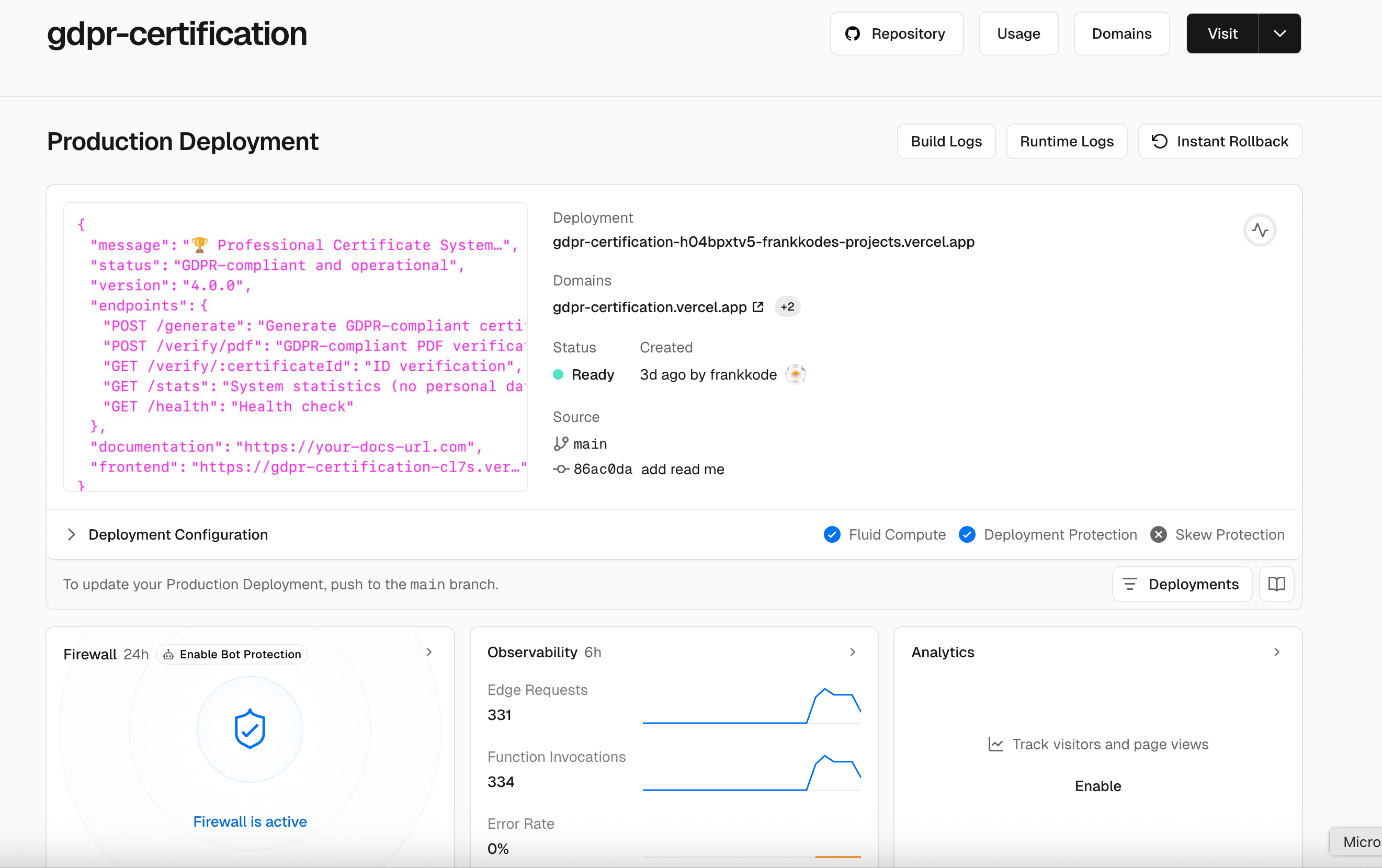Open the documentation book icon
Viewport: 1382px width, 868px height.
(1276, 584)
